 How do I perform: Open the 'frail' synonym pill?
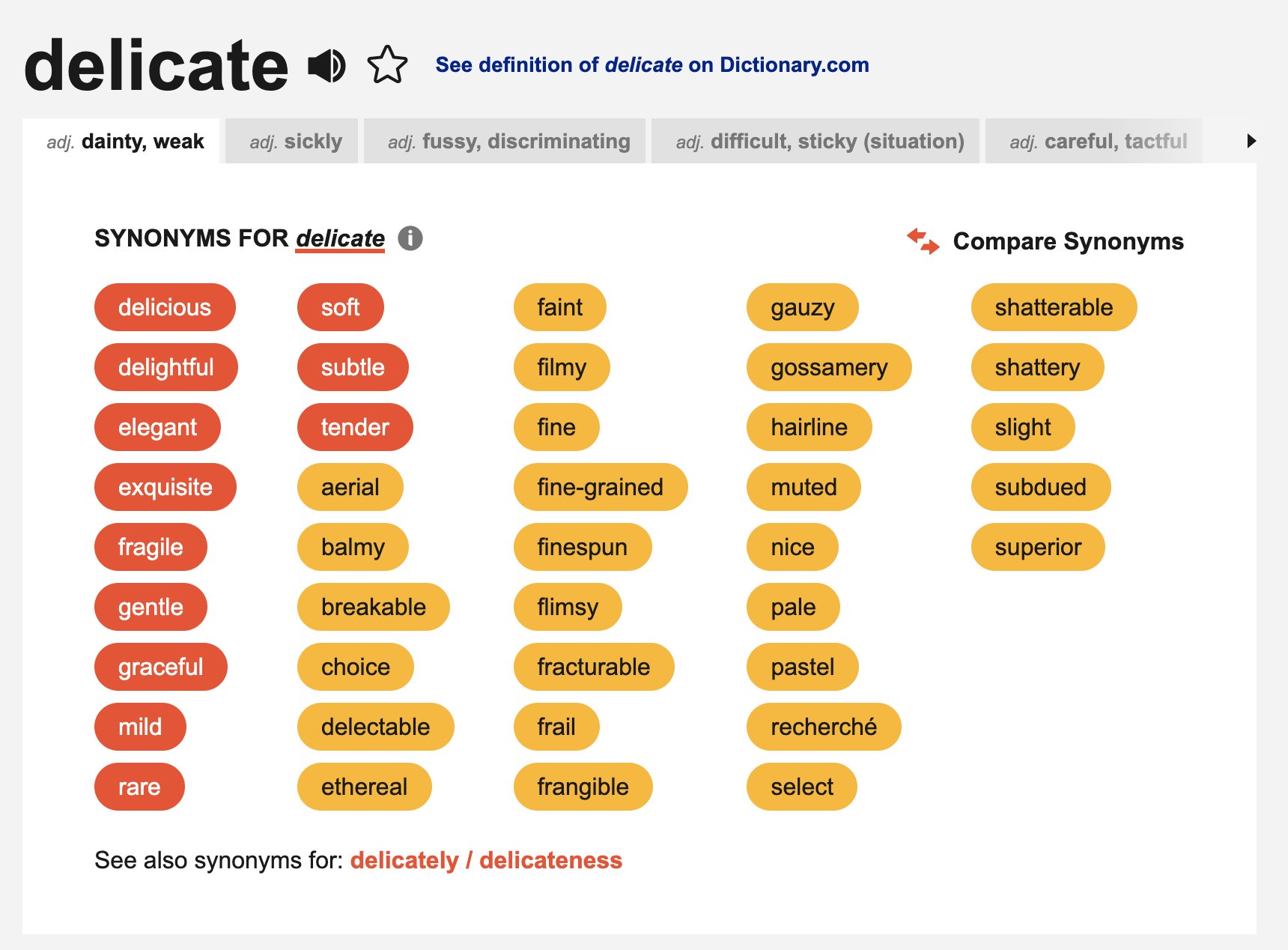556,727
